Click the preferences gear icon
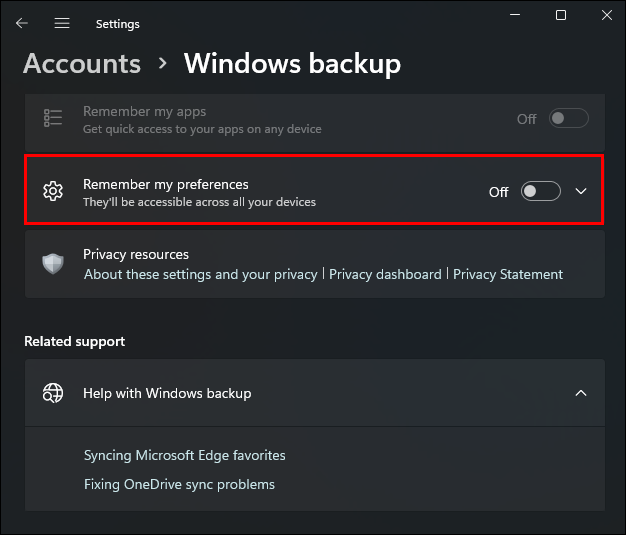This screenshot has width=626, height=535. [53, 191]
